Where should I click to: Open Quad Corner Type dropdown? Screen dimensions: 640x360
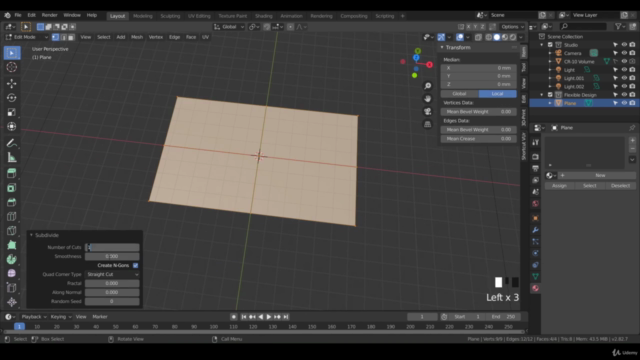[x=112, y=274]
